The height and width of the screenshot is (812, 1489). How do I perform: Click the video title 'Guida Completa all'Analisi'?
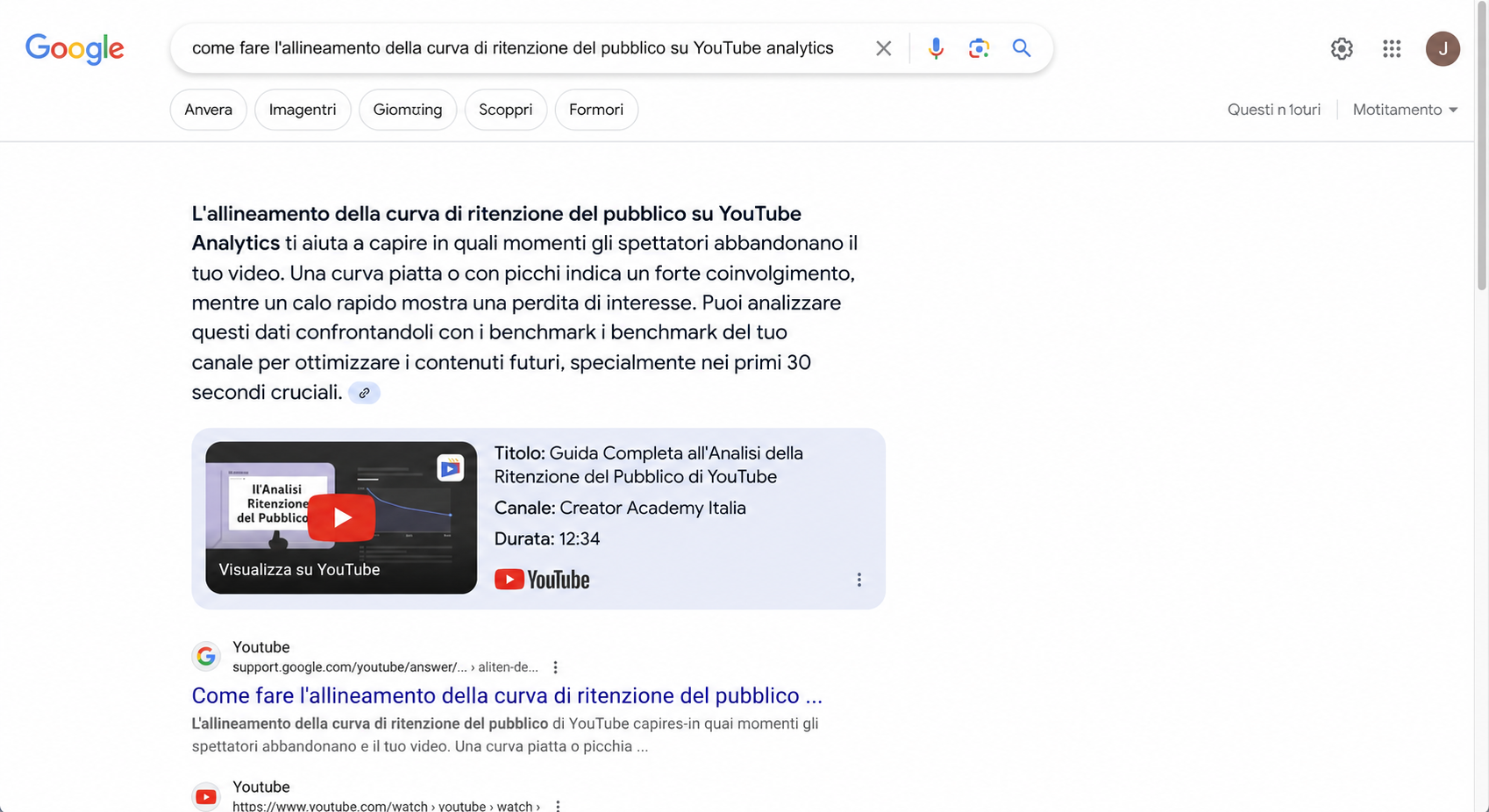(648, 465)
